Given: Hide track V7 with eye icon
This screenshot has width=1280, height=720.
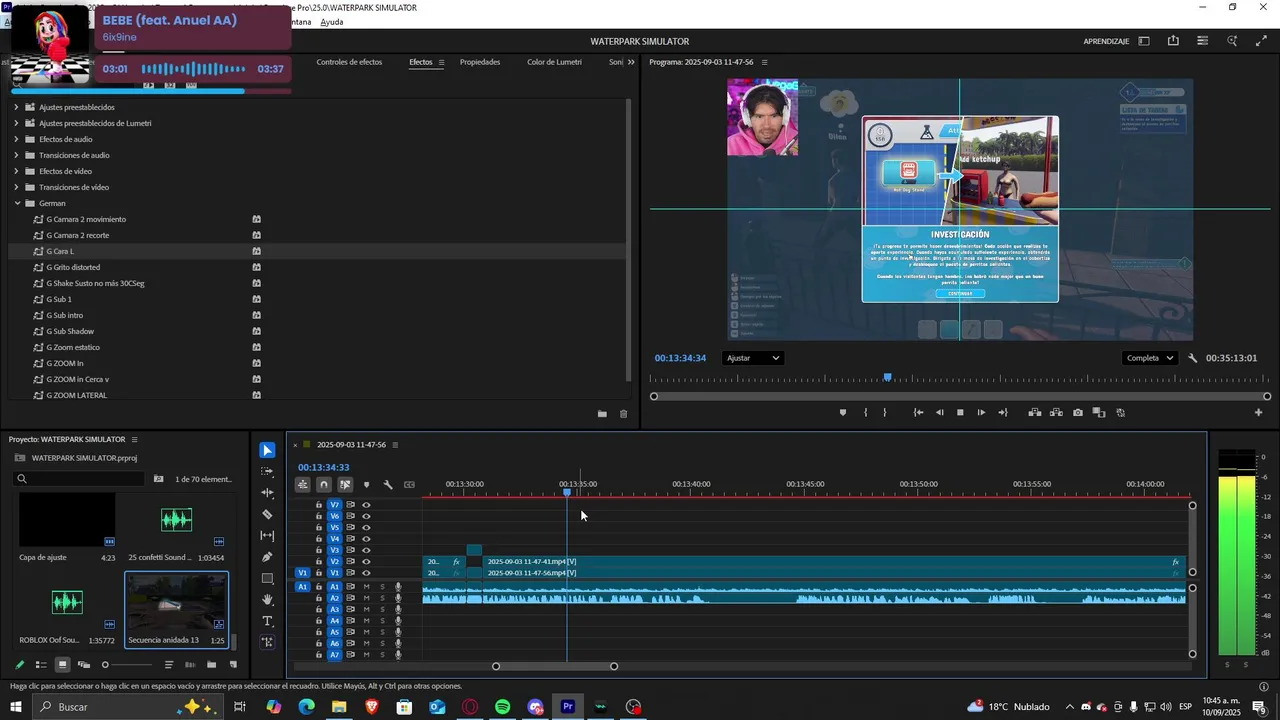Looking at the screenshot, I should 366,505.
